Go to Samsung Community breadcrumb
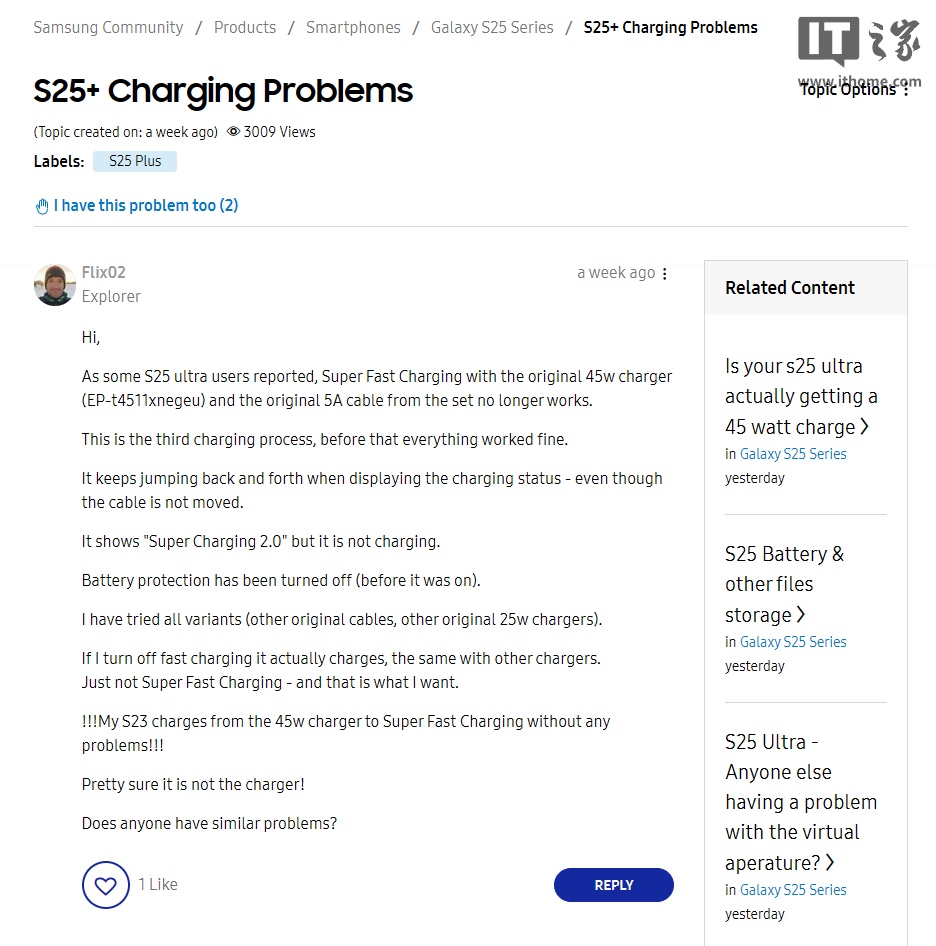Image resolution: width=936 pixels, height=946 pixels. [108, 28]
